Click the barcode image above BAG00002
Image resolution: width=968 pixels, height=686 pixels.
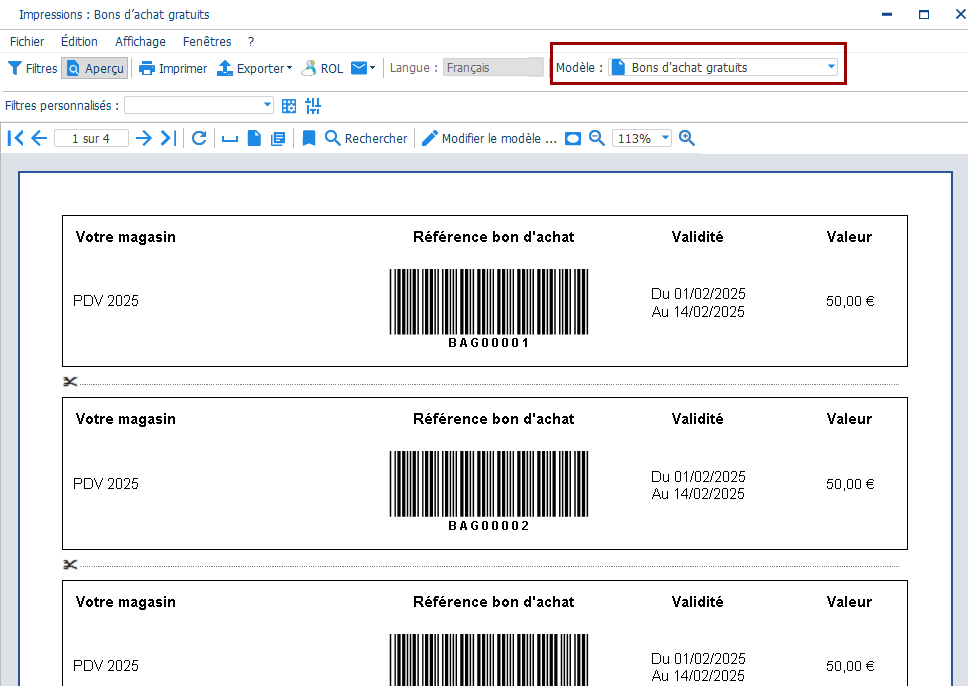click(x=488, y=483)
